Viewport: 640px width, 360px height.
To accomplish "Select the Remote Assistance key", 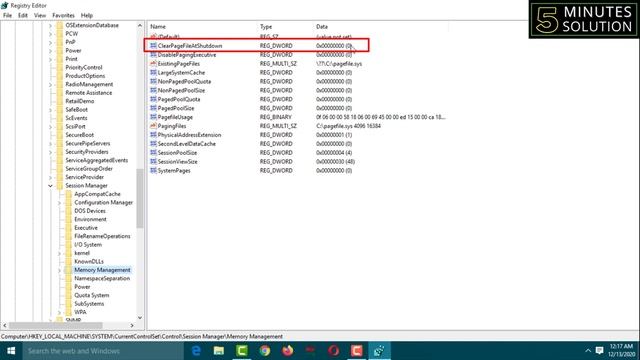I will click(x=89, y=93).
